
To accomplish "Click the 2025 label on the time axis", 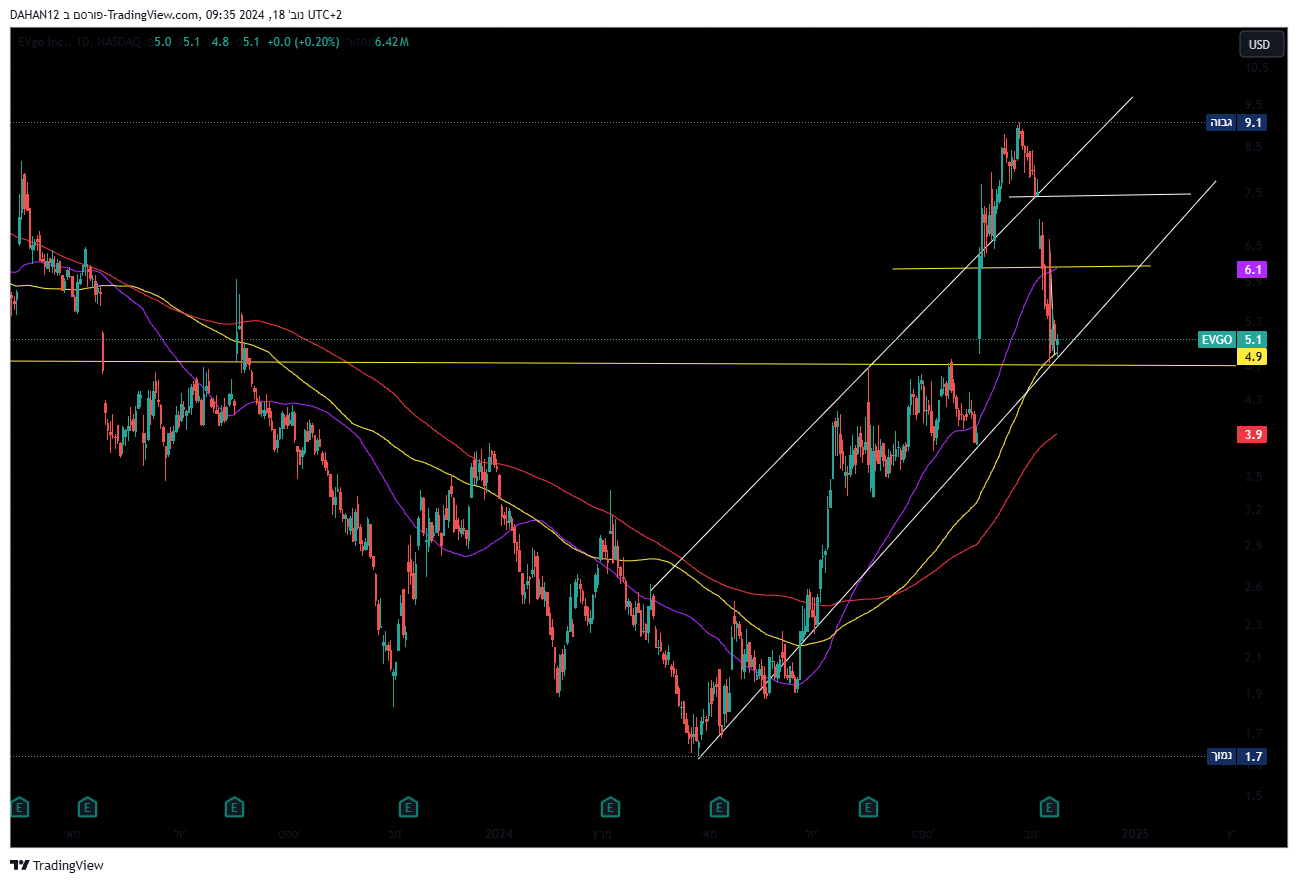I will pos(1135,833).
